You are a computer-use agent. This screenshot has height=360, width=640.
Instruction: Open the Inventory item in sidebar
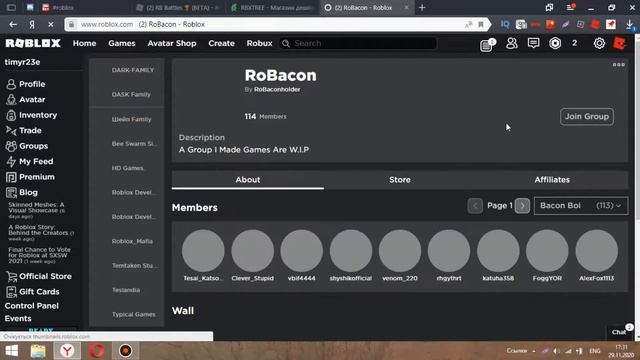click(31, 115)
